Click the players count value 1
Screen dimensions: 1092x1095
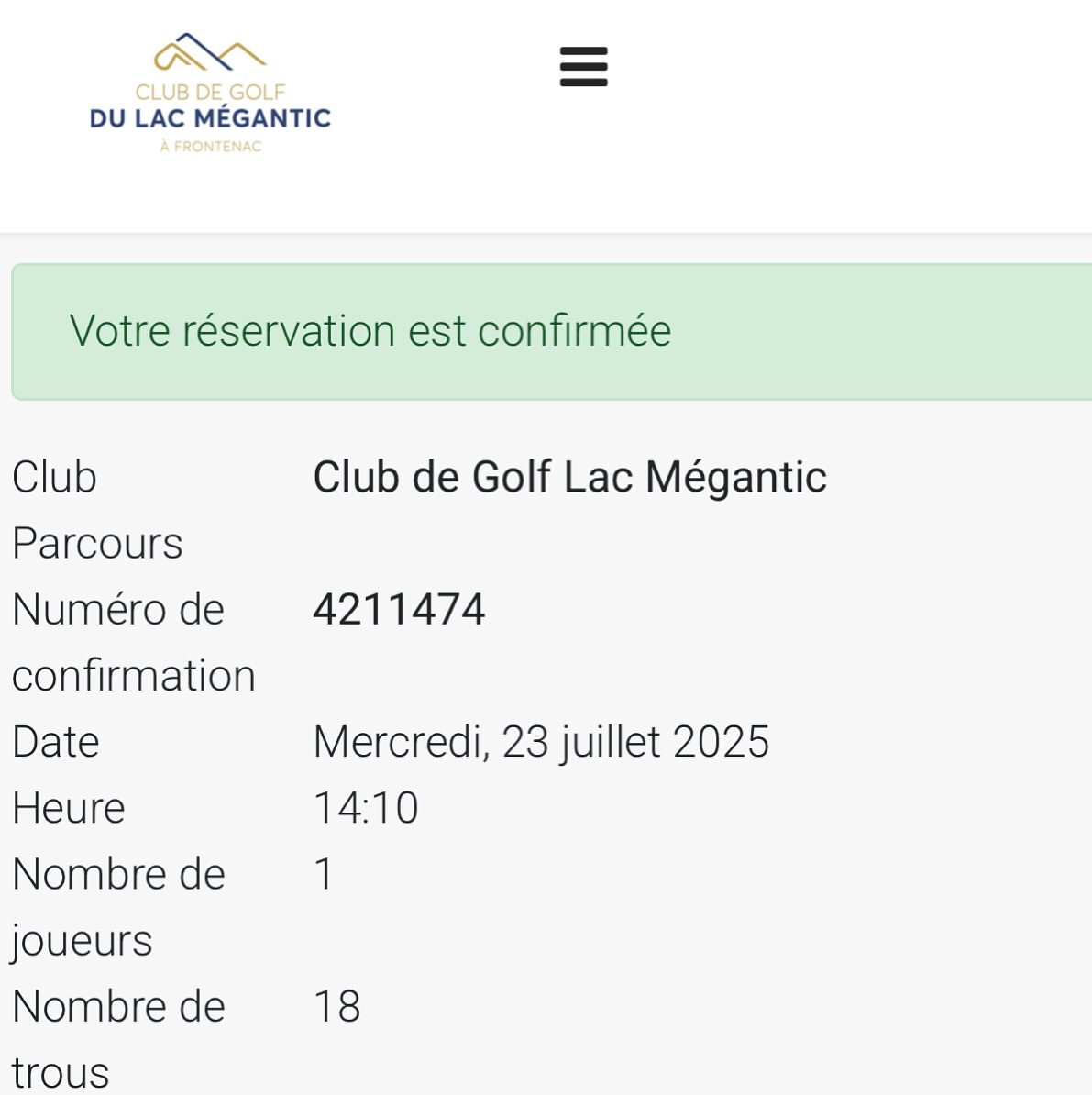pyautogui.click(x=324, y=874)
